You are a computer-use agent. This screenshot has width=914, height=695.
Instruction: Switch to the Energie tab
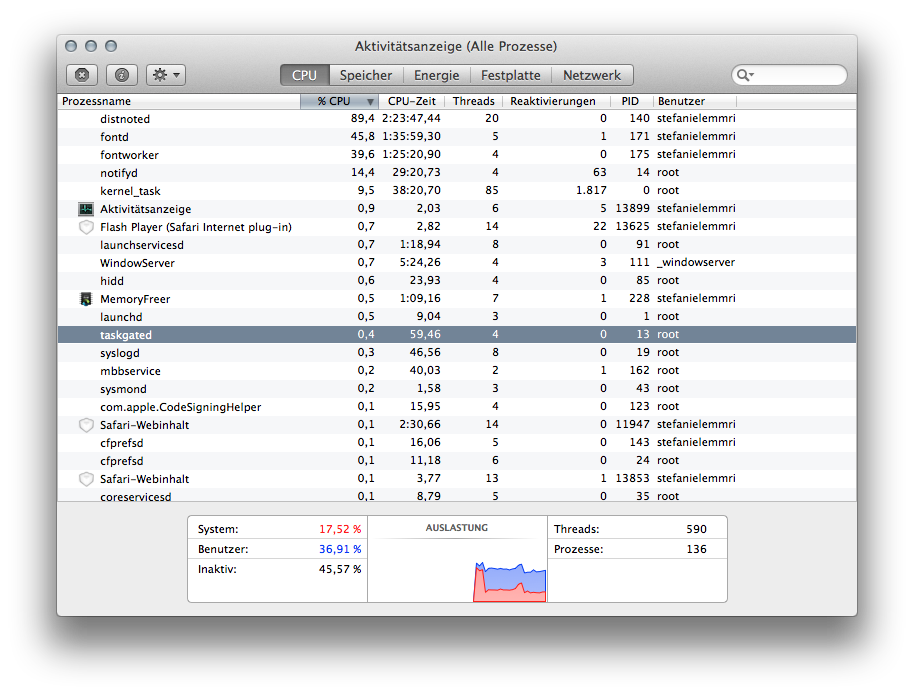coord(437,75)
